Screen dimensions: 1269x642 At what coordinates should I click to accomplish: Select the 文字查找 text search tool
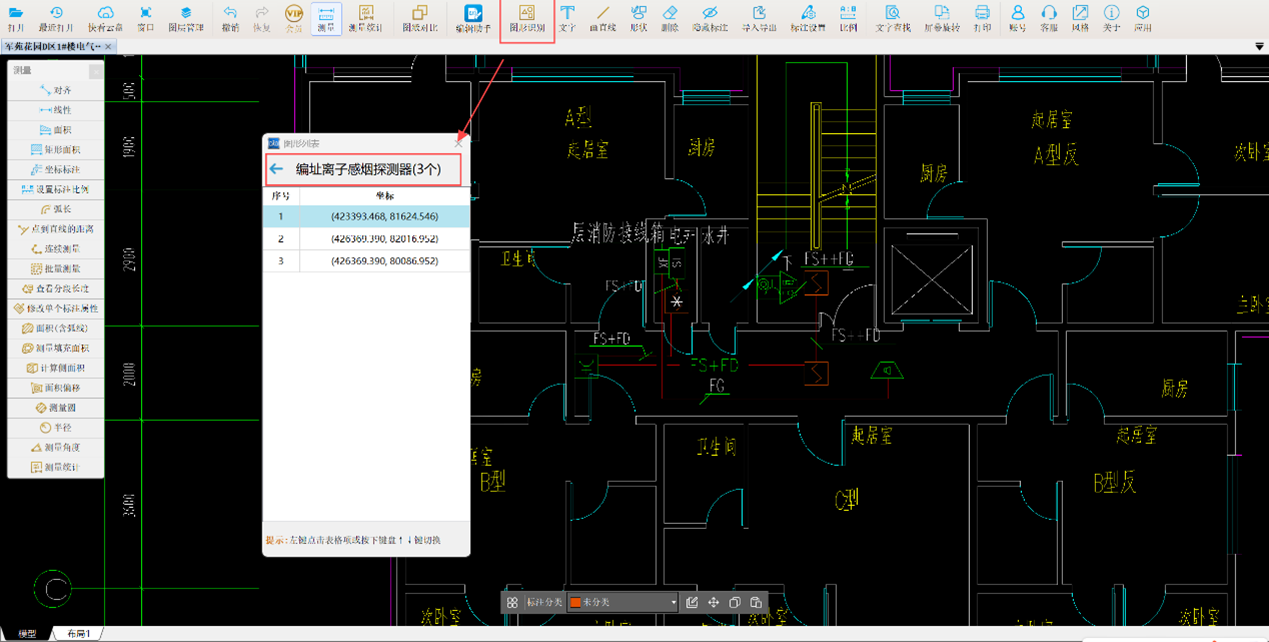click(892, 18)
